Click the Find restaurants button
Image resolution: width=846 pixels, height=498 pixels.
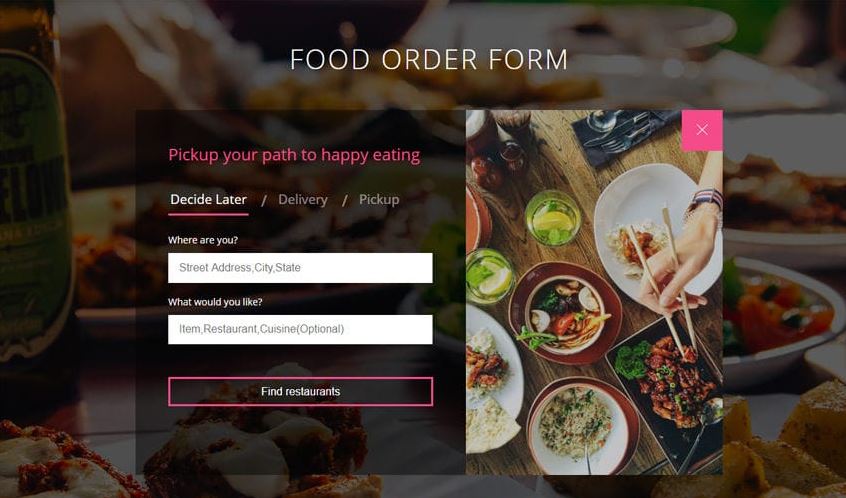[300, 392]
